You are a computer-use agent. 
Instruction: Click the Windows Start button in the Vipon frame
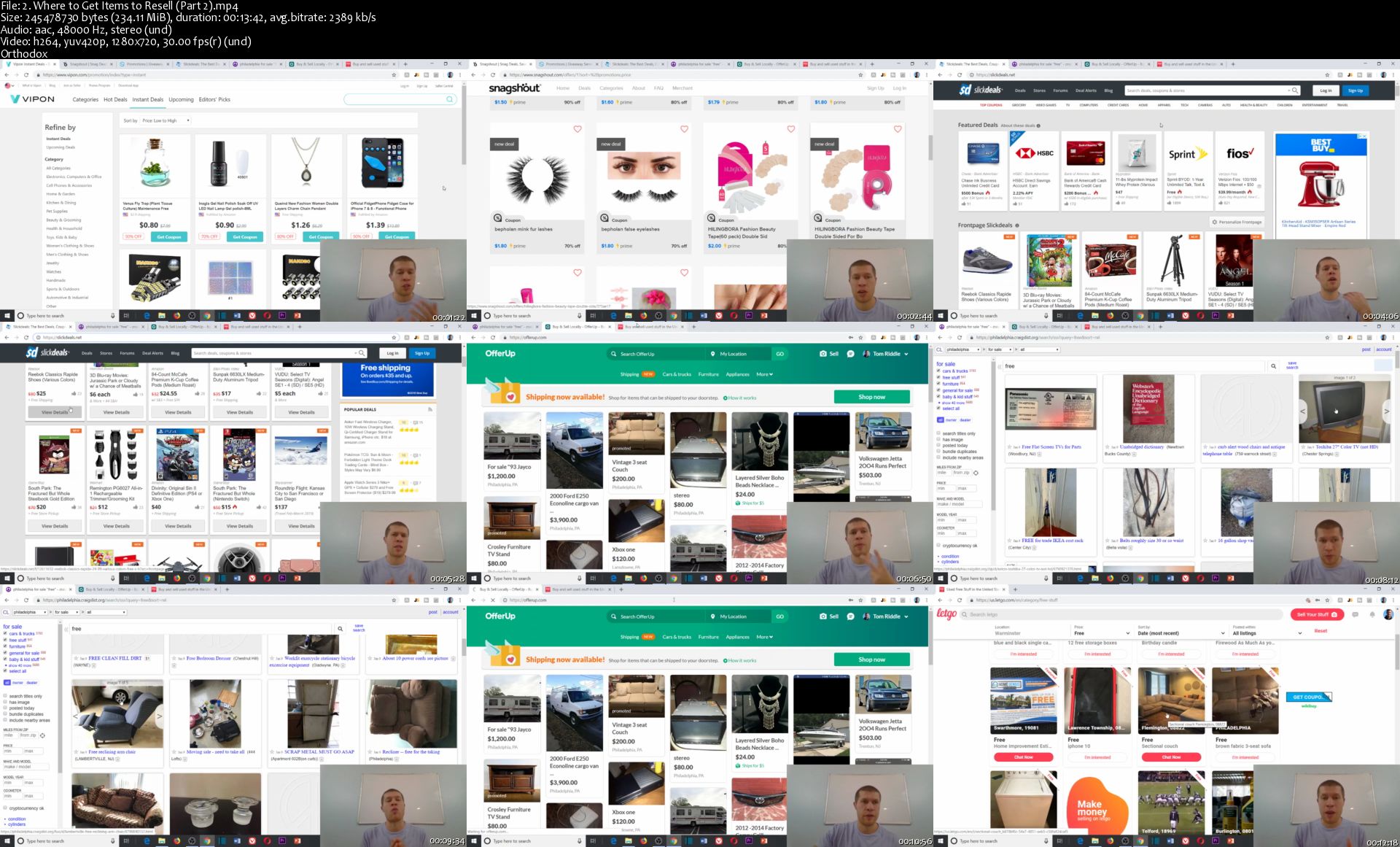click(7, 316)
